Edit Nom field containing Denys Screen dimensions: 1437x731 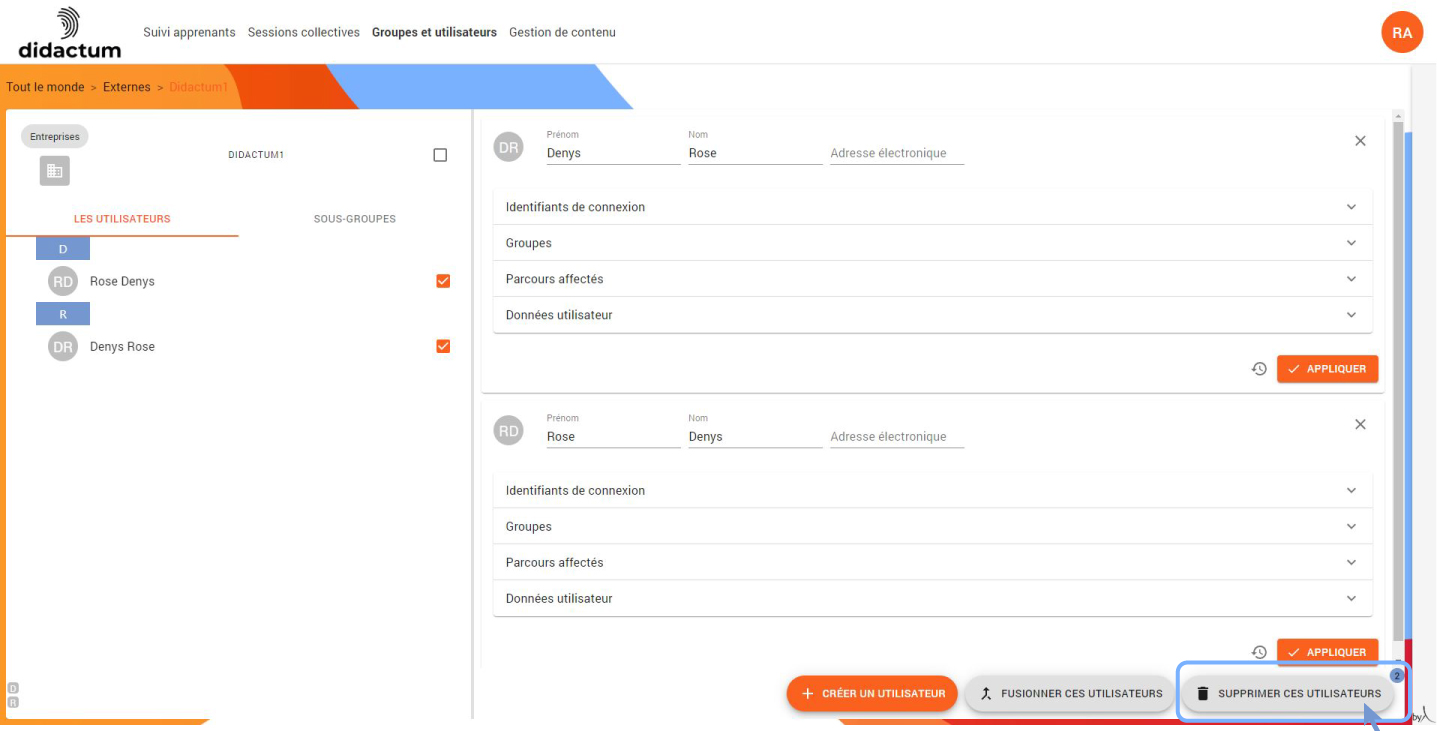click(755, 437)
